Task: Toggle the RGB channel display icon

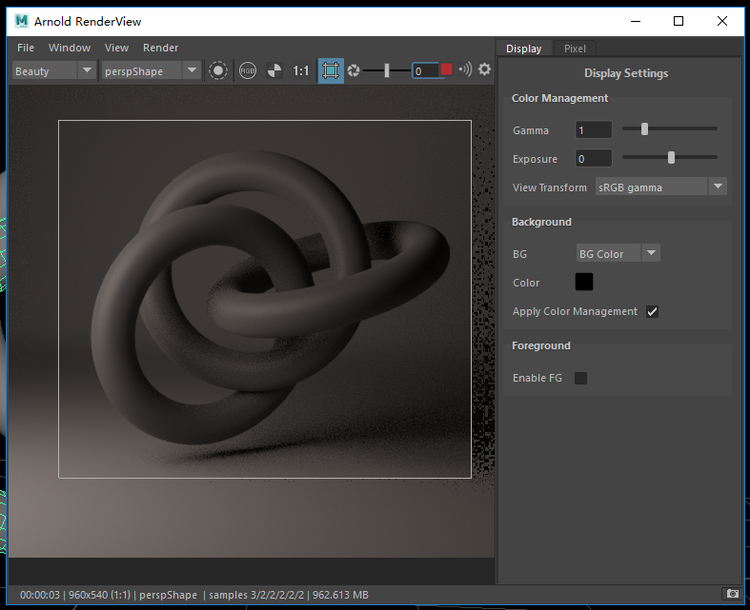Action: [247, 71]
